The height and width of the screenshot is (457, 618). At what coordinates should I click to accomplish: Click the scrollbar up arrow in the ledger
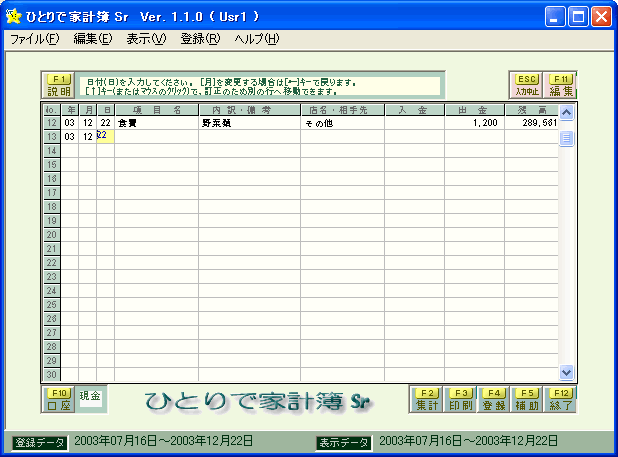pos(566,113)
